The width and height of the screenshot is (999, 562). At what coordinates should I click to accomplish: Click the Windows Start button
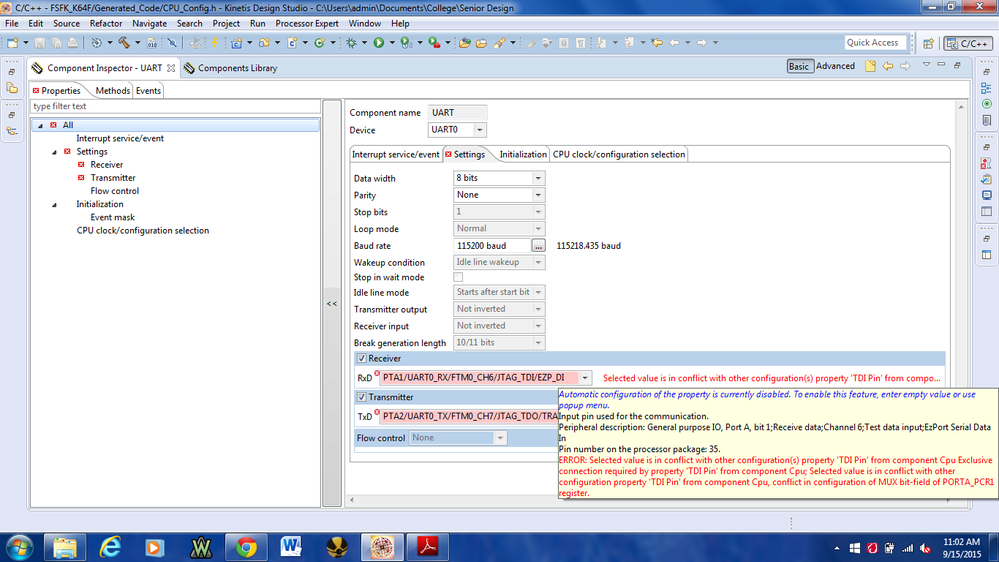pos(19,547)
